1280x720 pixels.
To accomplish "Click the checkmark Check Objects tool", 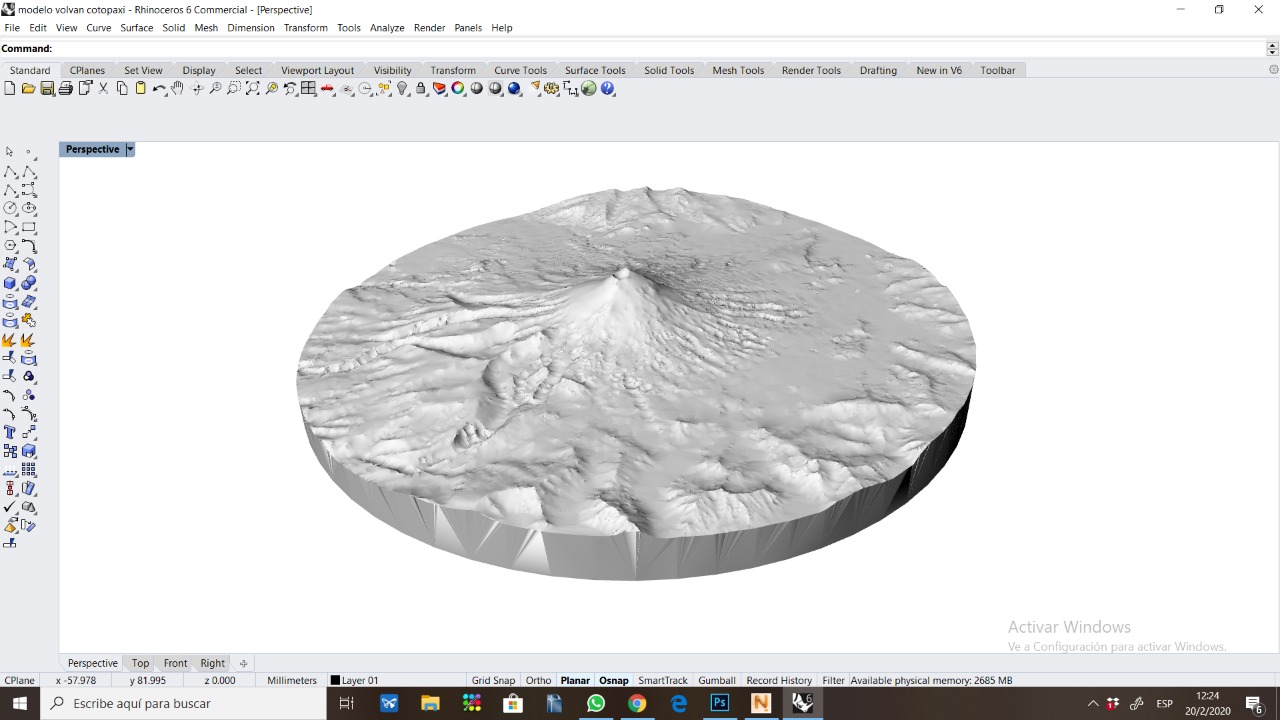I will coord(10,507).
